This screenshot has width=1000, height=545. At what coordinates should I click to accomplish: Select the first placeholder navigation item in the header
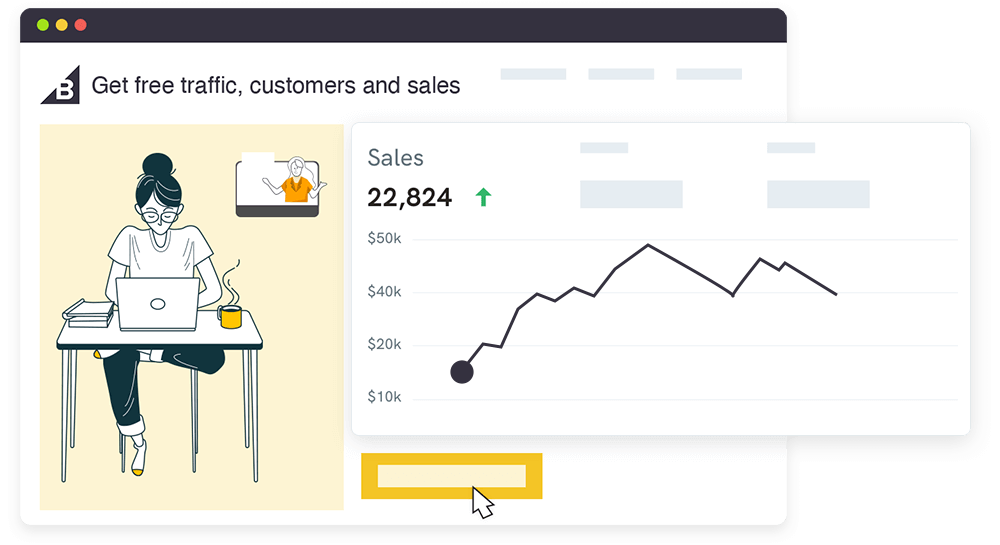pos(533,74)
